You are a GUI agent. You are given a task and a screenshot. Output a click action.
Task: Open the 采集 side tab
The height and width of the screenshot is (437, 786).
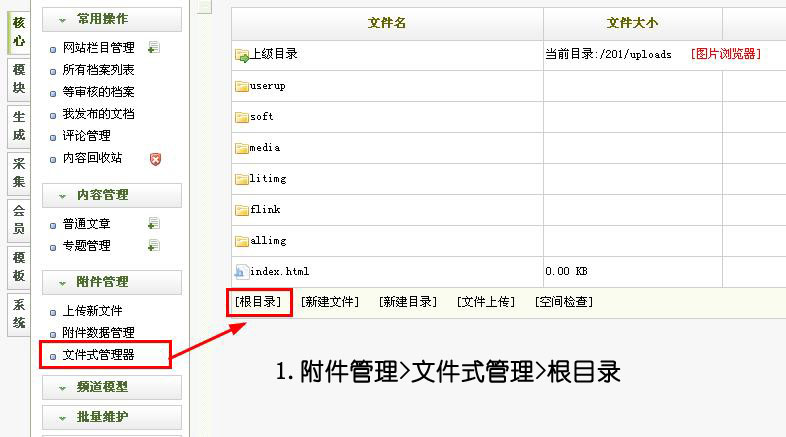pos(19,173)
